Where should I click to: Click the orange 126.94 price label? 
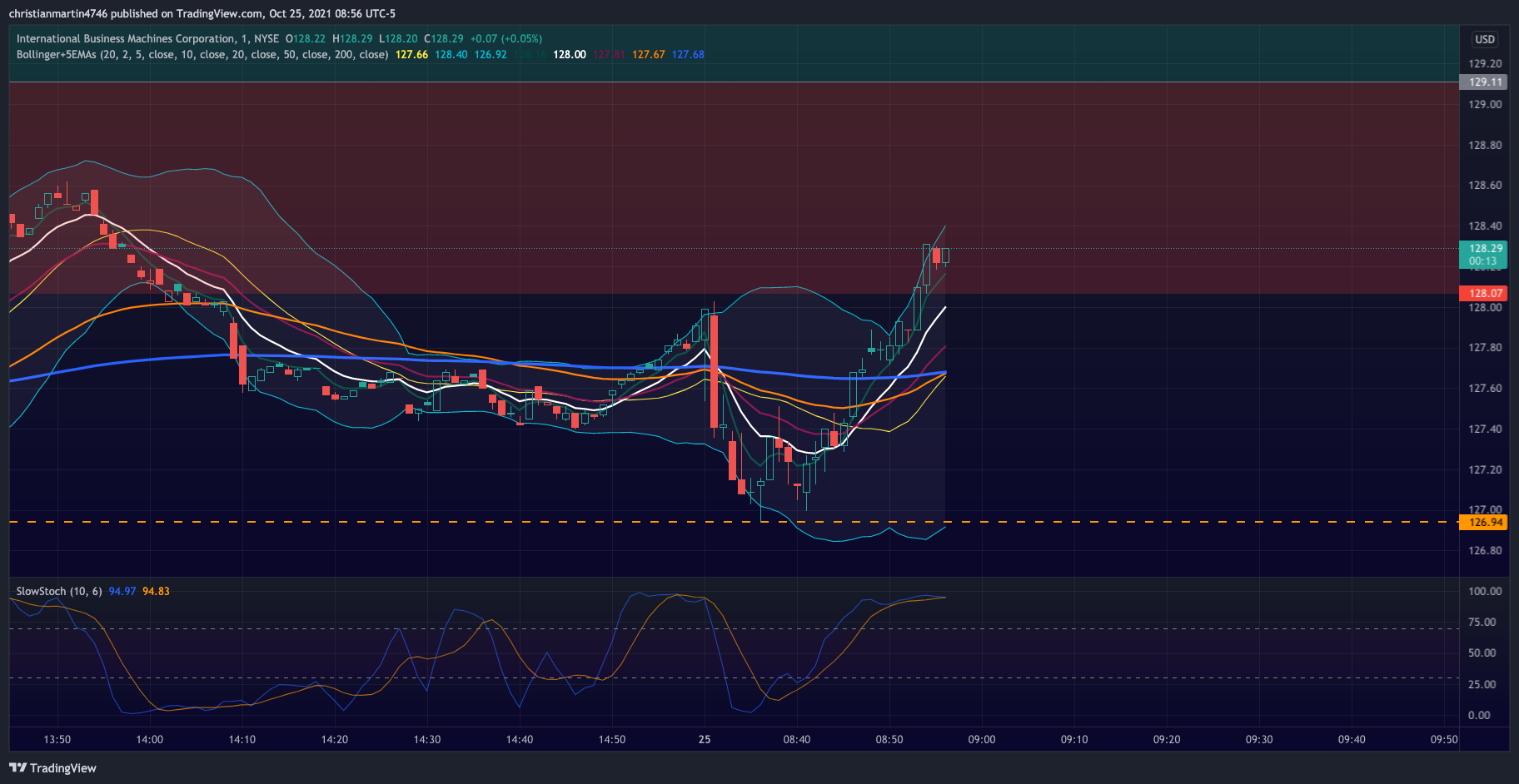coord(1484,522)
